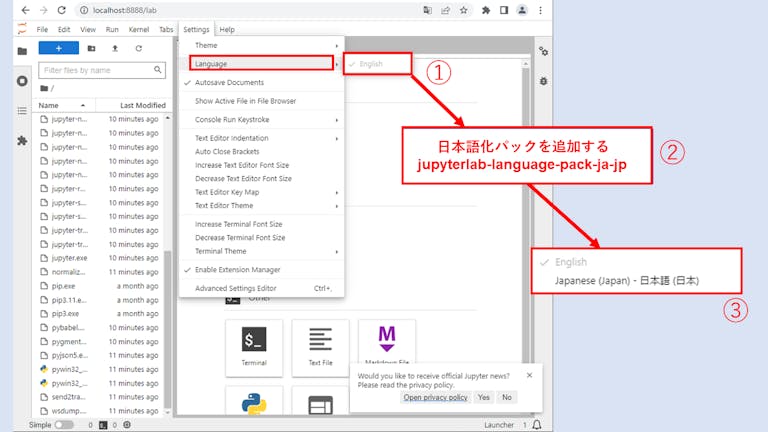768x432 pixels.
Task: Expand Text Editor Theme submenu
Action: click(x=262, y=206)
